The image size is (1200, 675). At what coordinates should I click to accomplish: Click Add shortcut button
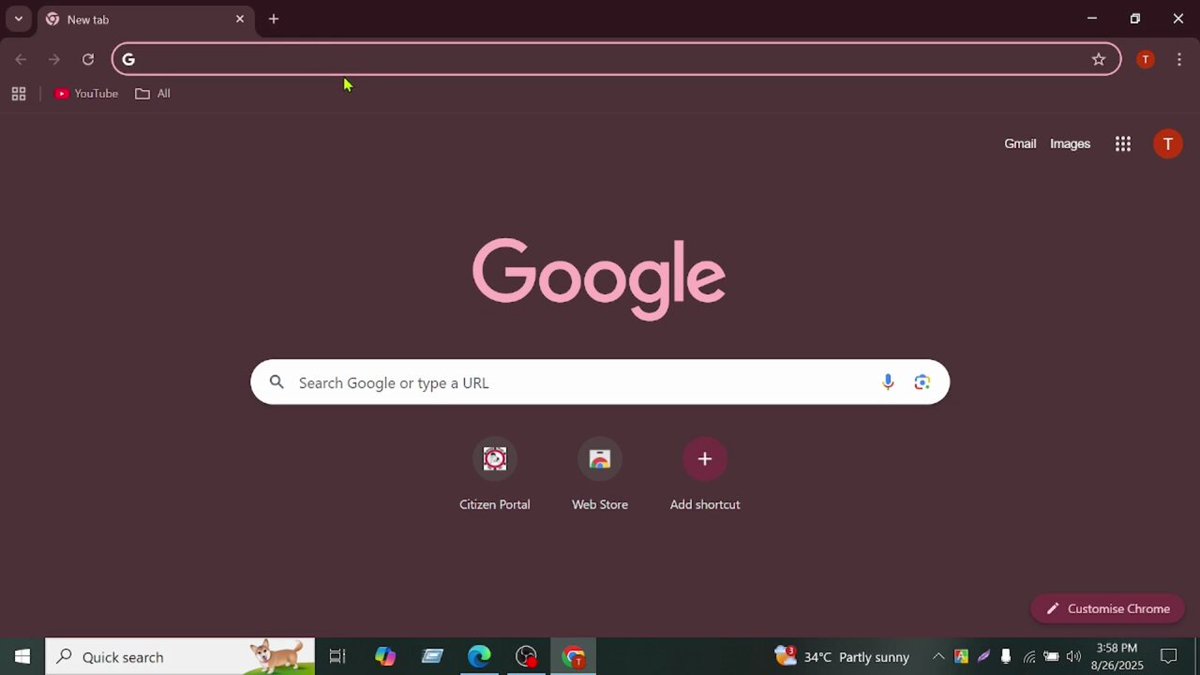(x=705, y=474)
